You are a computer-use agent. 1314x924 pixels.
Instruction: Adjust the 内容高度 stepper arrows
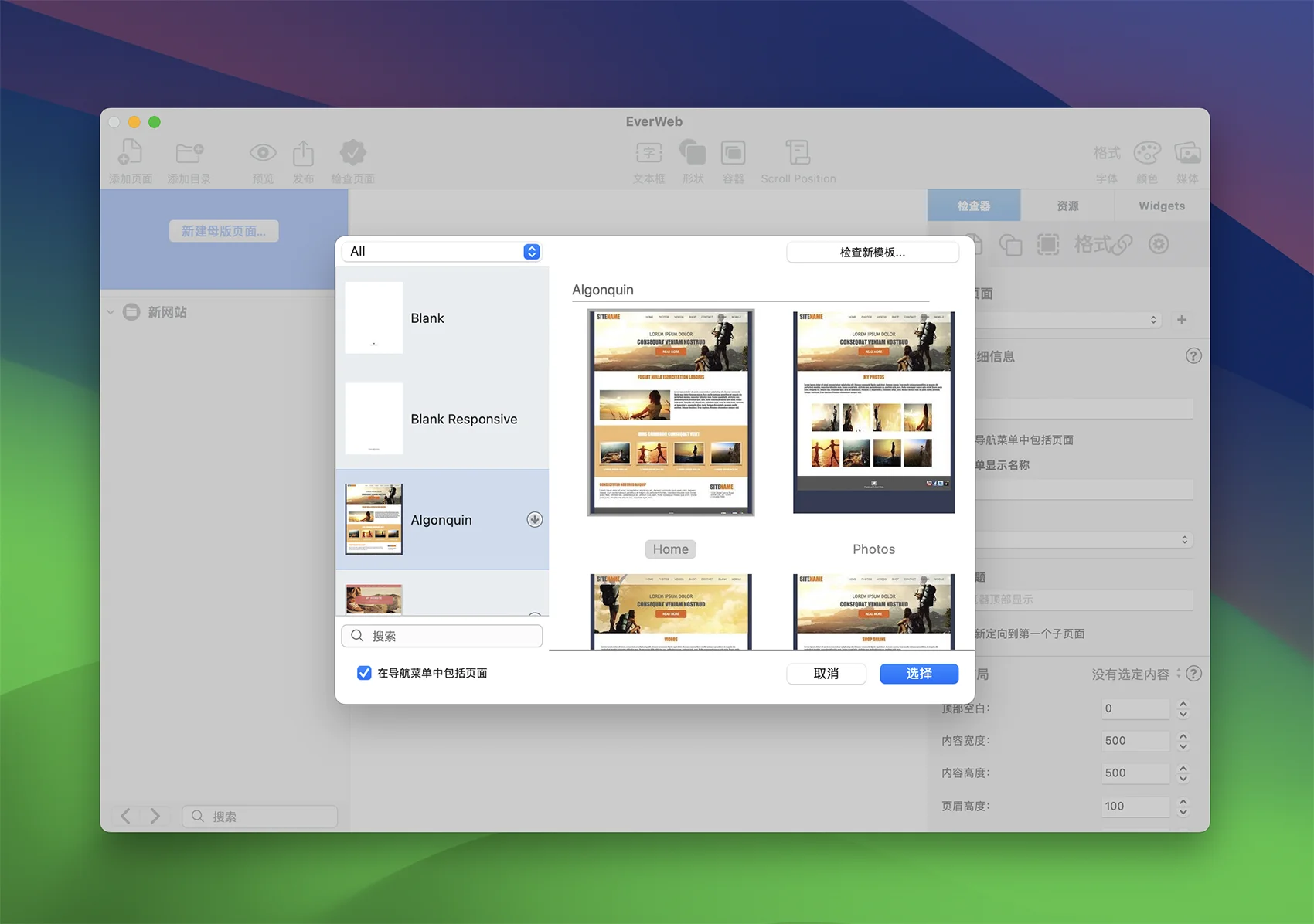point(1183,773)
